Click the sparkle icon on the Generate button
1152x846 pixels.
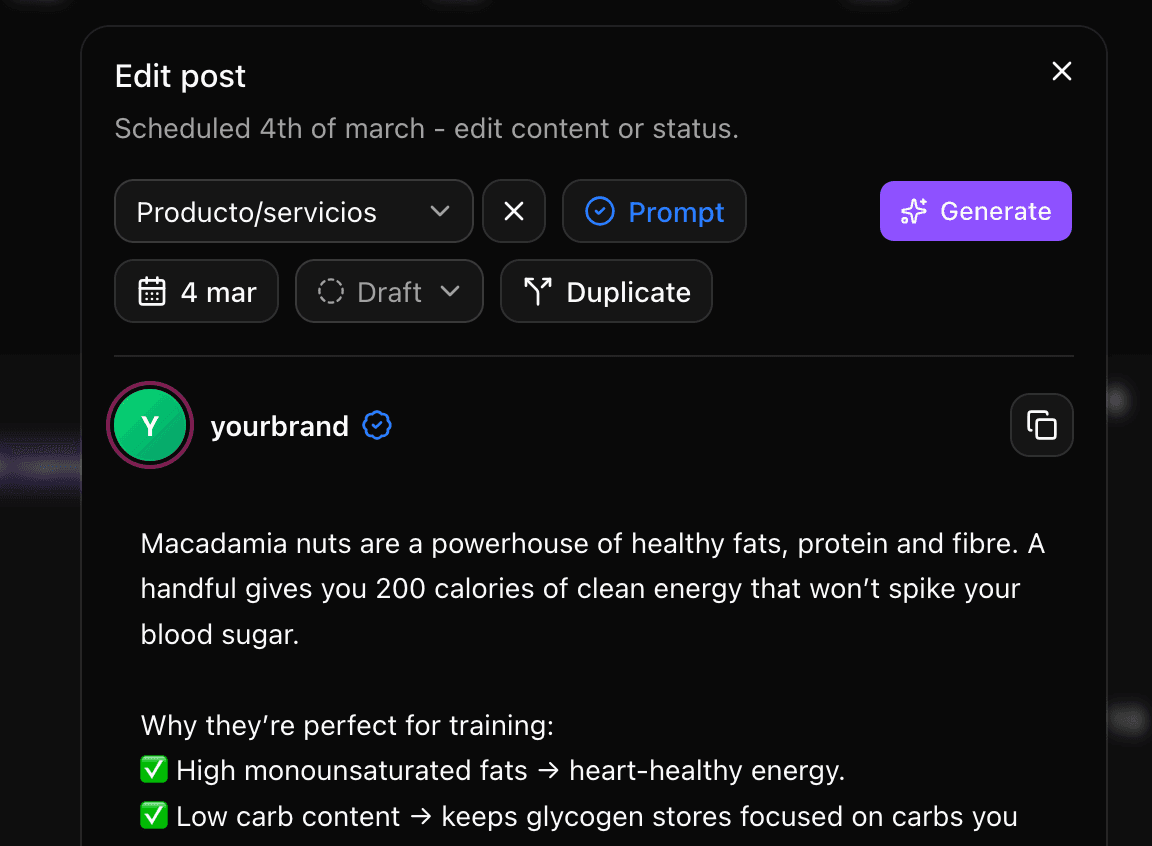(x=914, y=211)
